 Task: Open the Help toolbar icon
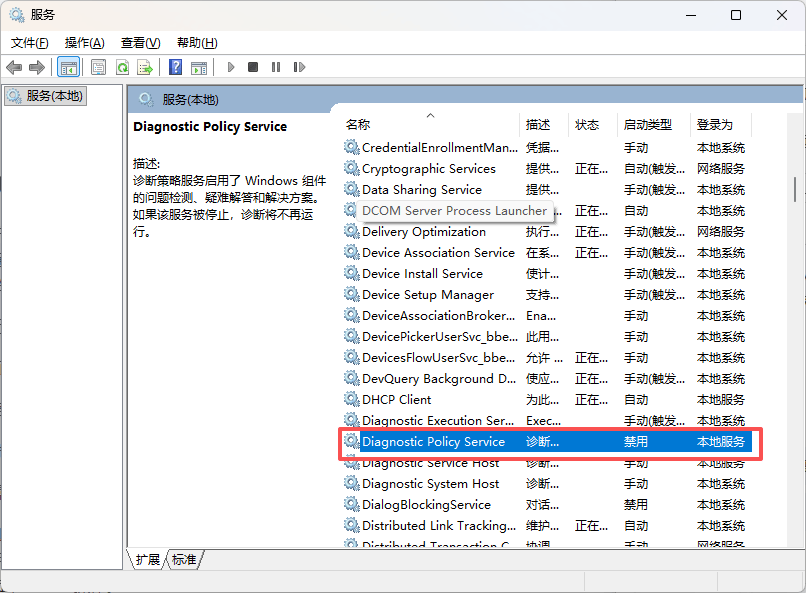(x=175, y=67)
